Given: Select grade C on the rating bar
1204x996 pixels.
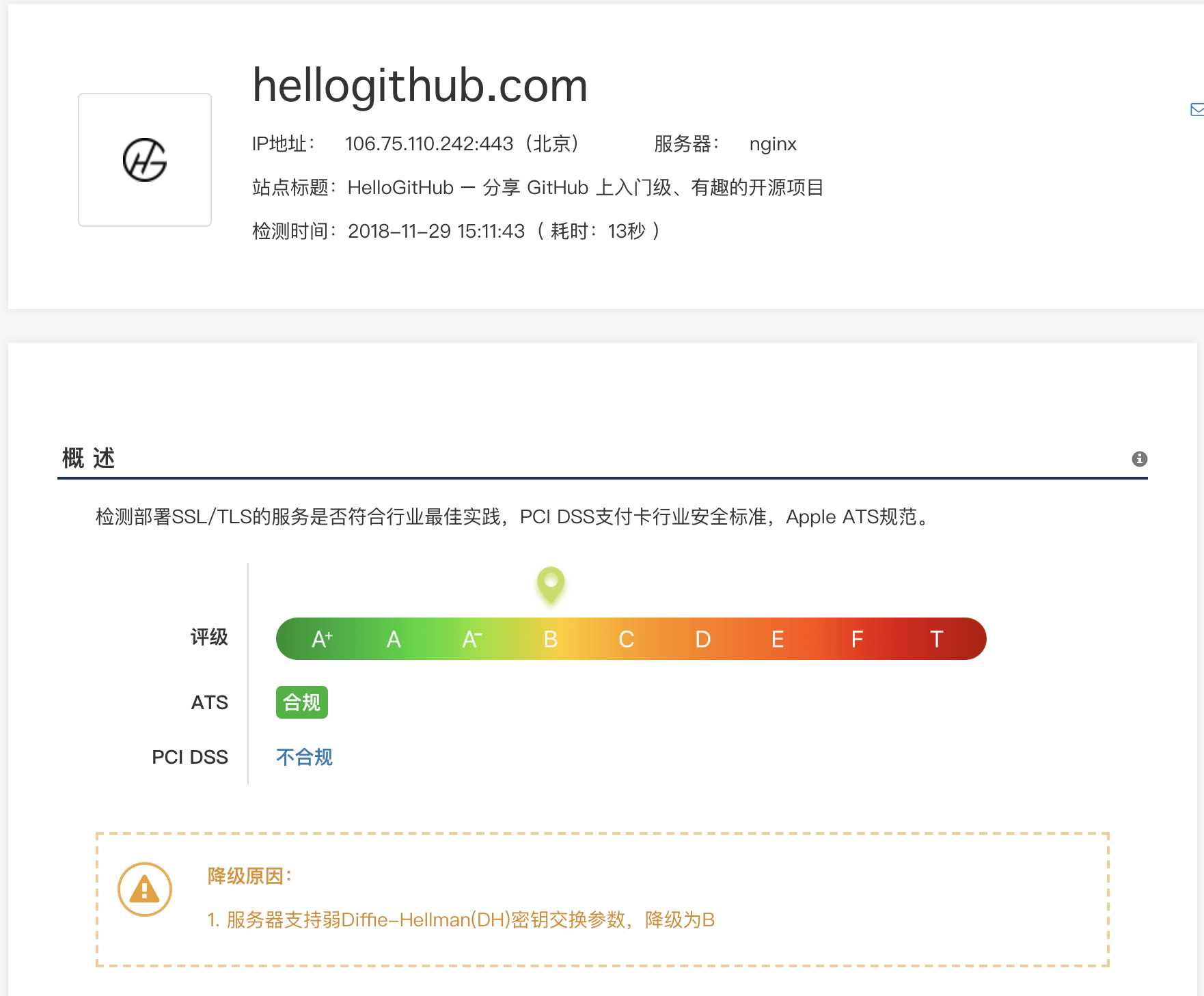Looking at the screenshot, I should tap(627, 639).
